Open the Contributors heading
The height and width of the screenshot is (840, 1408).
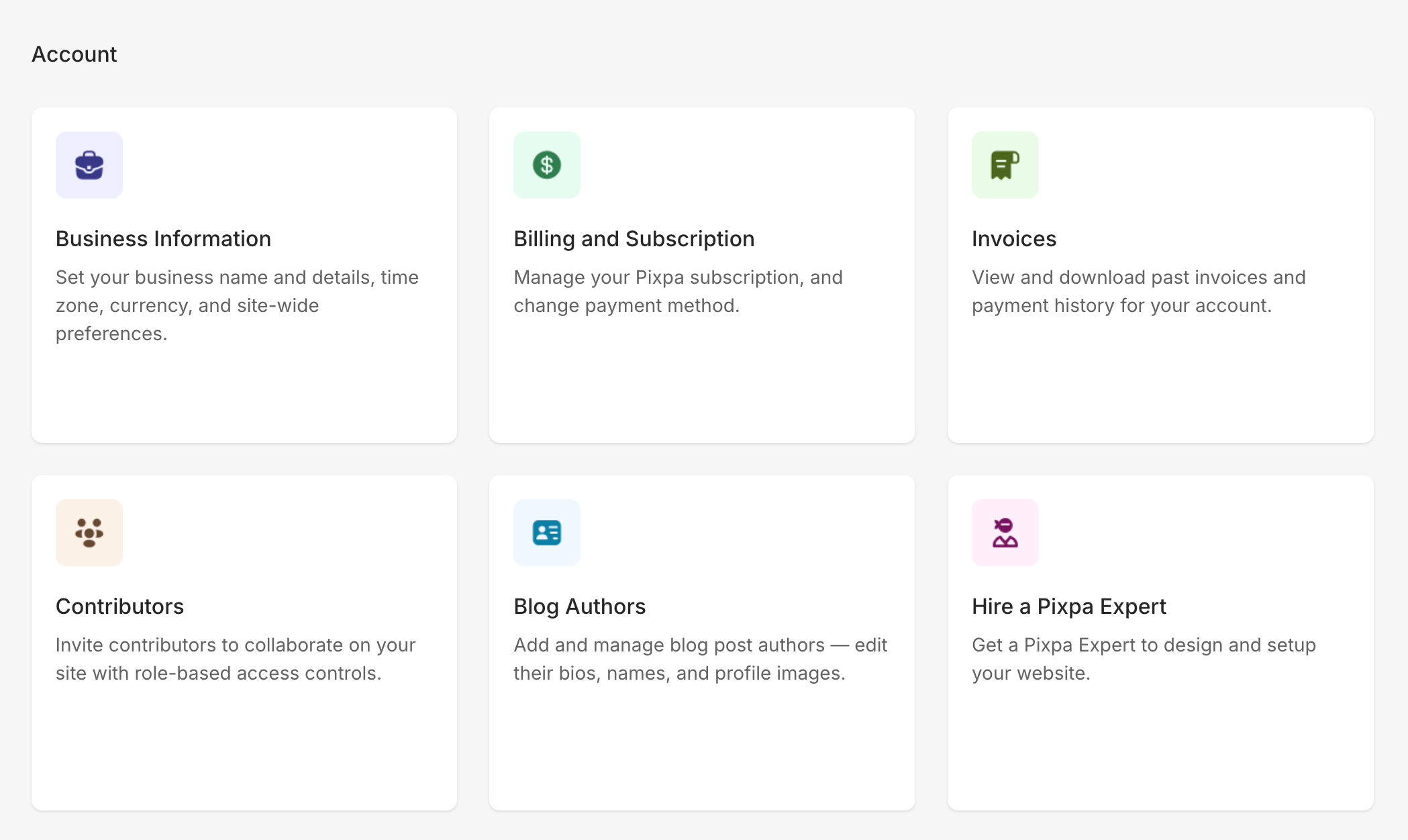pos(119,607)
